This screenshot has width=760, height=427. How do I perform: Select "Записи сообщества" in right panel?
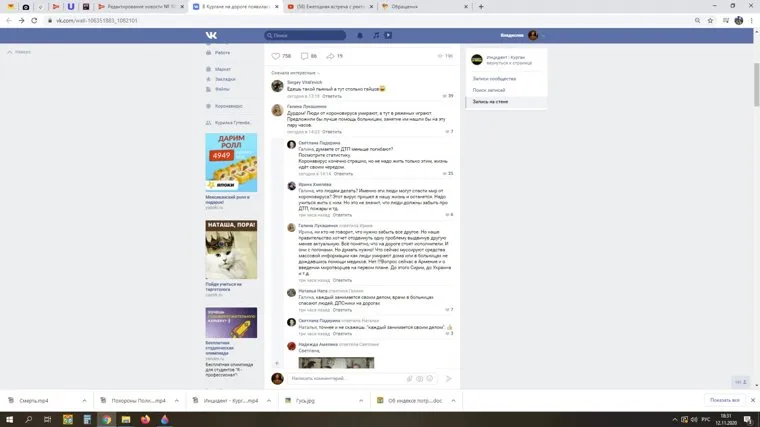494,78
